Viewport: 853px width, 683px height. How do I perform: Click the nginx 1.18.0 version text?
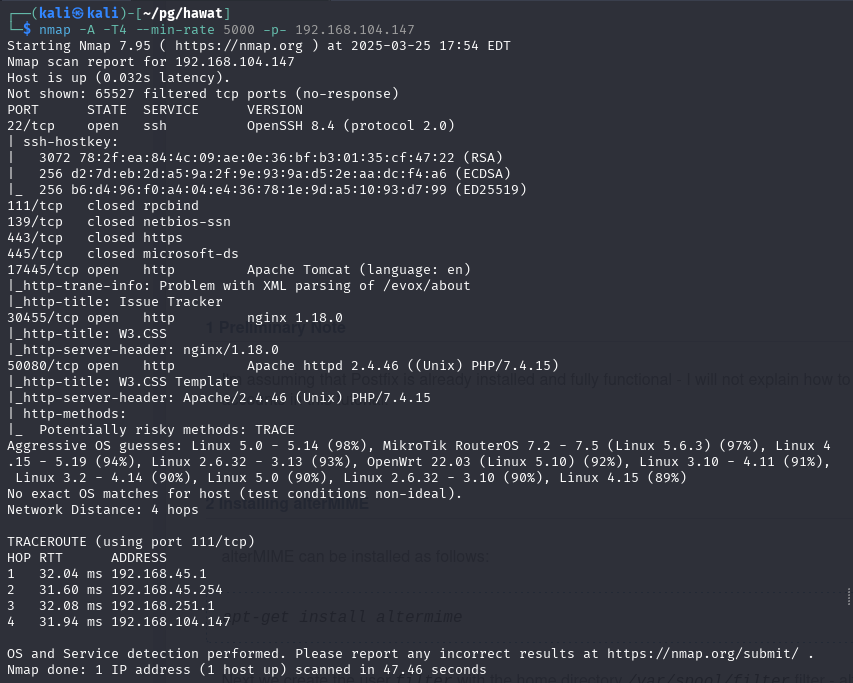(x=295, y=318)
